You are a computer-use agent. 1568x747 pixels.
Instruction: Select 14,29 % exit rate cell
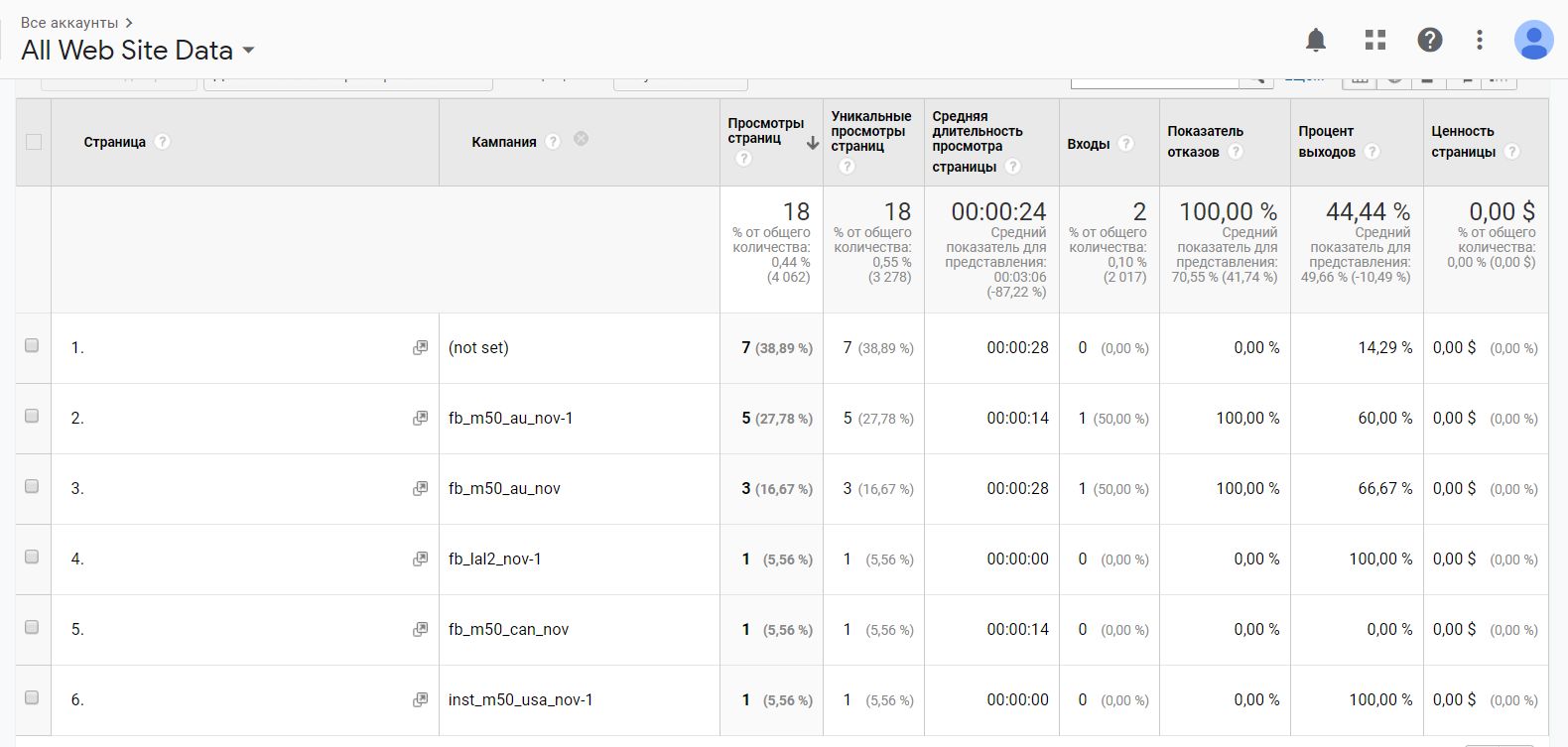tap(1385, 348)
